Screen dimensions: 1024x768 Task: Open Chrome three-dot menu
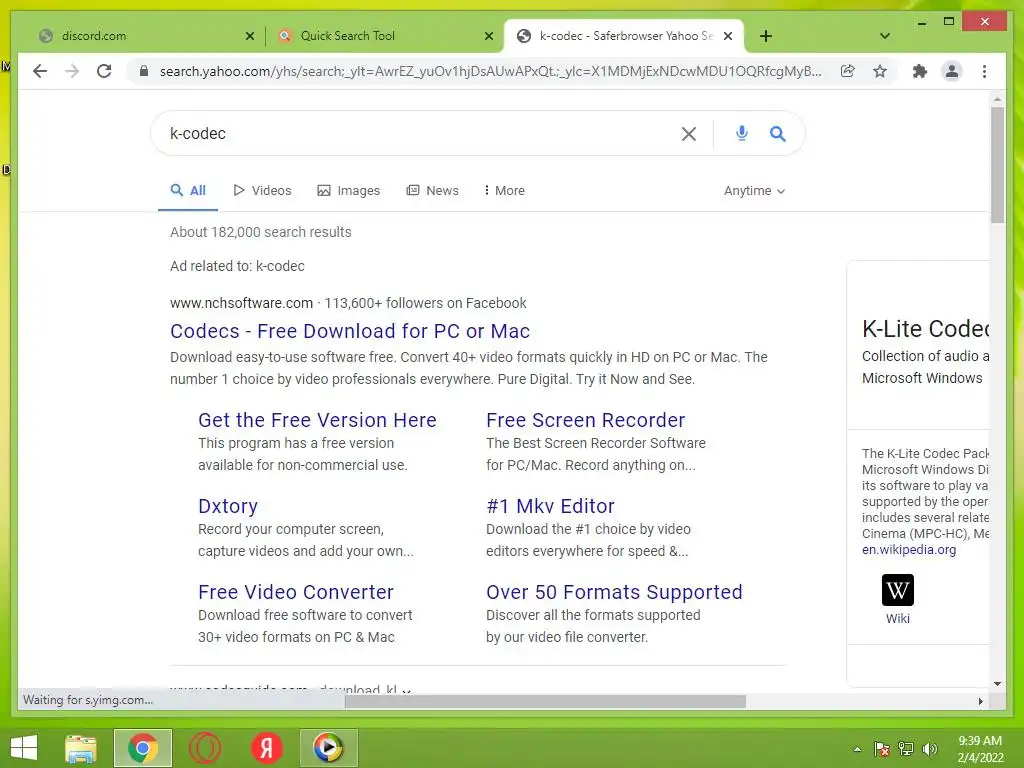pos(984,71)
